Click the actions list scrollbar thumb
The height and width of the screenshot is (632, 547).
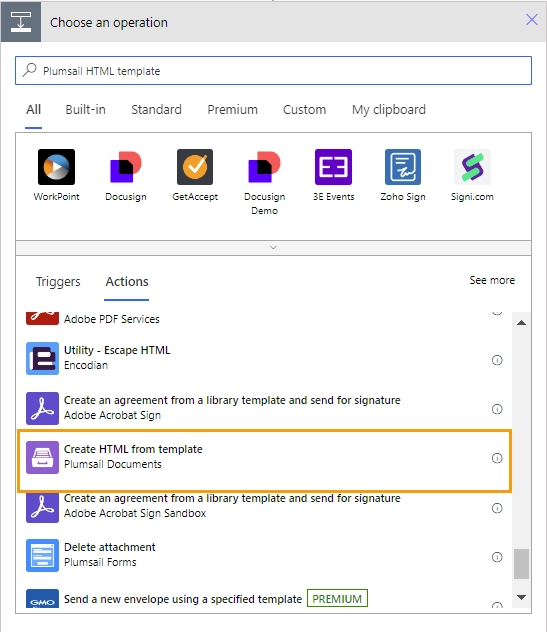click(521, 563)
